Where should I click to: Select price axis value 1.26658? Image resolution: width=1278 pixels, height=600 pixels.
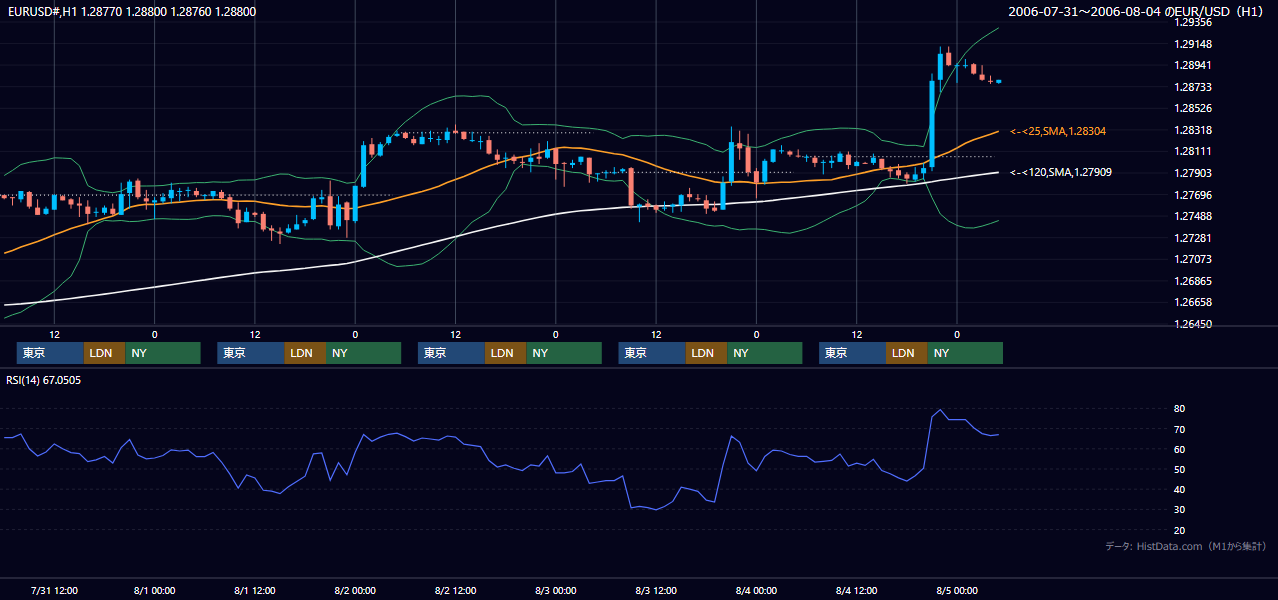click(1194, 302)
